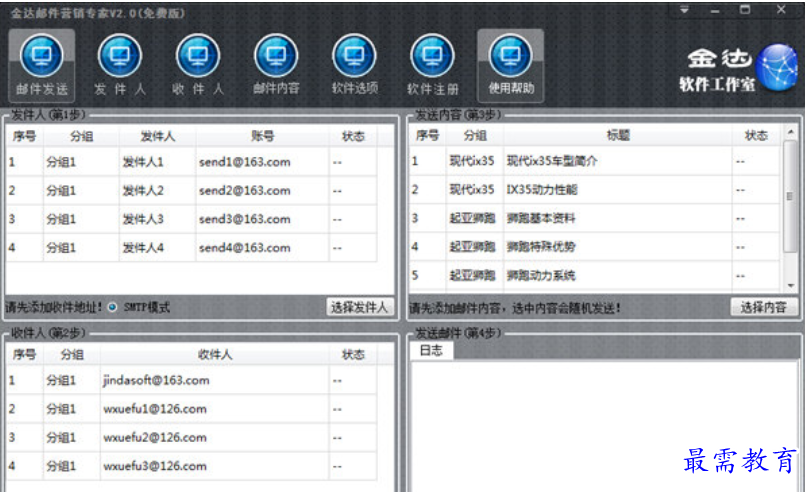Viewport: 805px width, 492px height.
Task: Open the 软件注册 toolbar icon
Action: point(432,65)
